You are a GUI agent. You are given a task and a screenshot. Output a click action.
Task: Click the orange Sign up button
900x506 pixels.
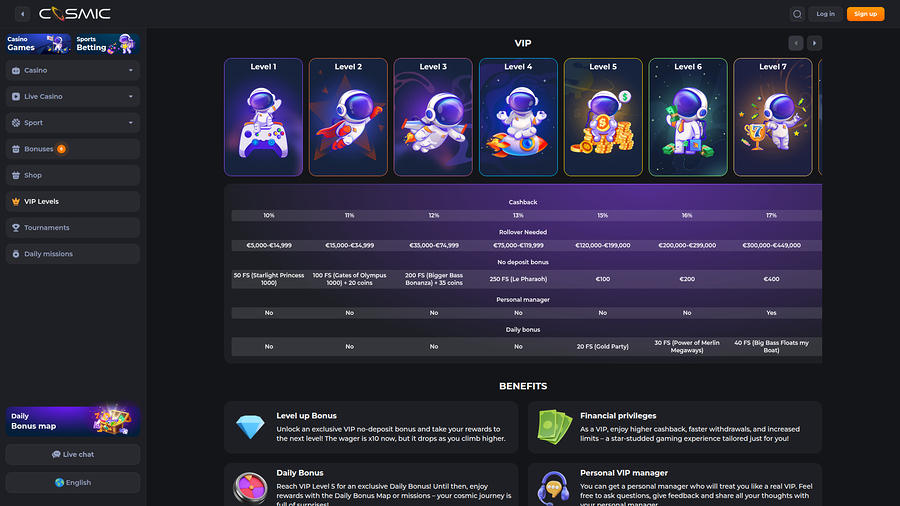pos(866,14)
